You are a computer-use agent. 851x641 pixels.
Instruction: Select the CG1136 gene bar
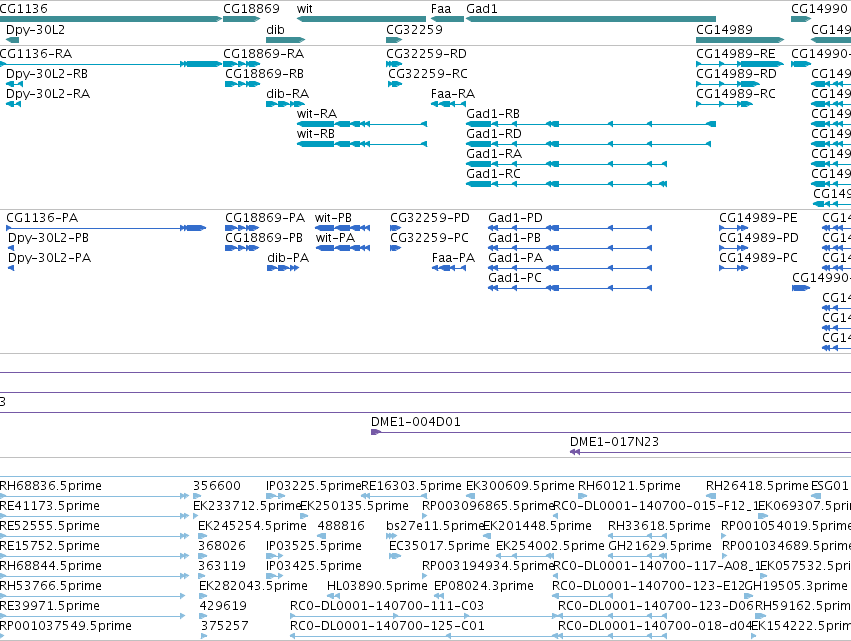(x=111, y=19)
